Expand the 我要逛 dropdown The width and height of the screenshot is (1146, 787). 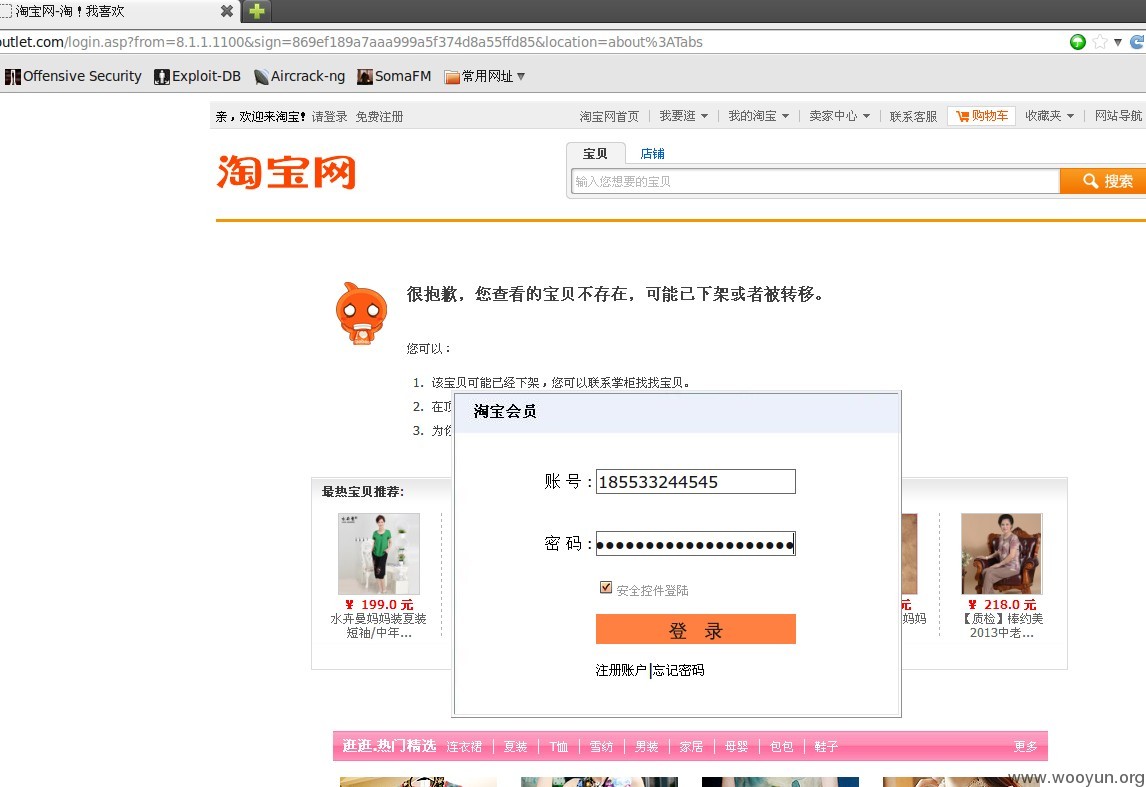pyautogui.click(x=683, y=115)
